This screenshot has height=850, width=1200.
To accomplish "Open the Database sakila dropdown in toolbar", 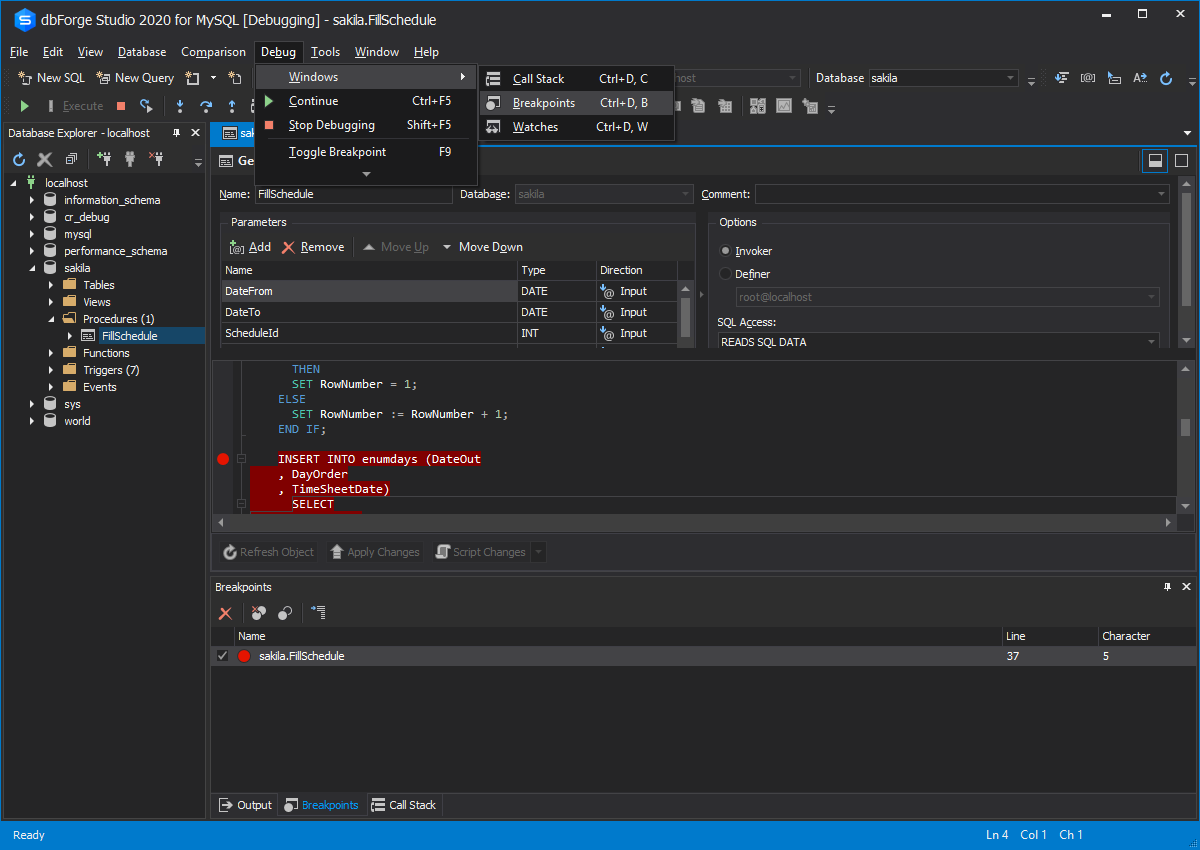I will coord(1010,78).
